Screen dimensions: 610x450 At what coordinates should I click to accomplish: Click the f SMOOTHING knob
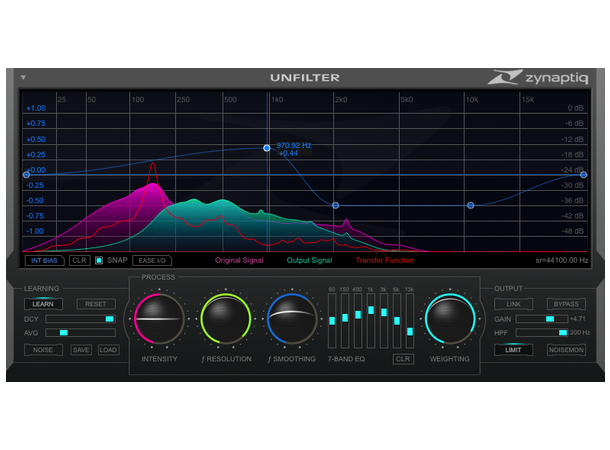coord(292,319)
